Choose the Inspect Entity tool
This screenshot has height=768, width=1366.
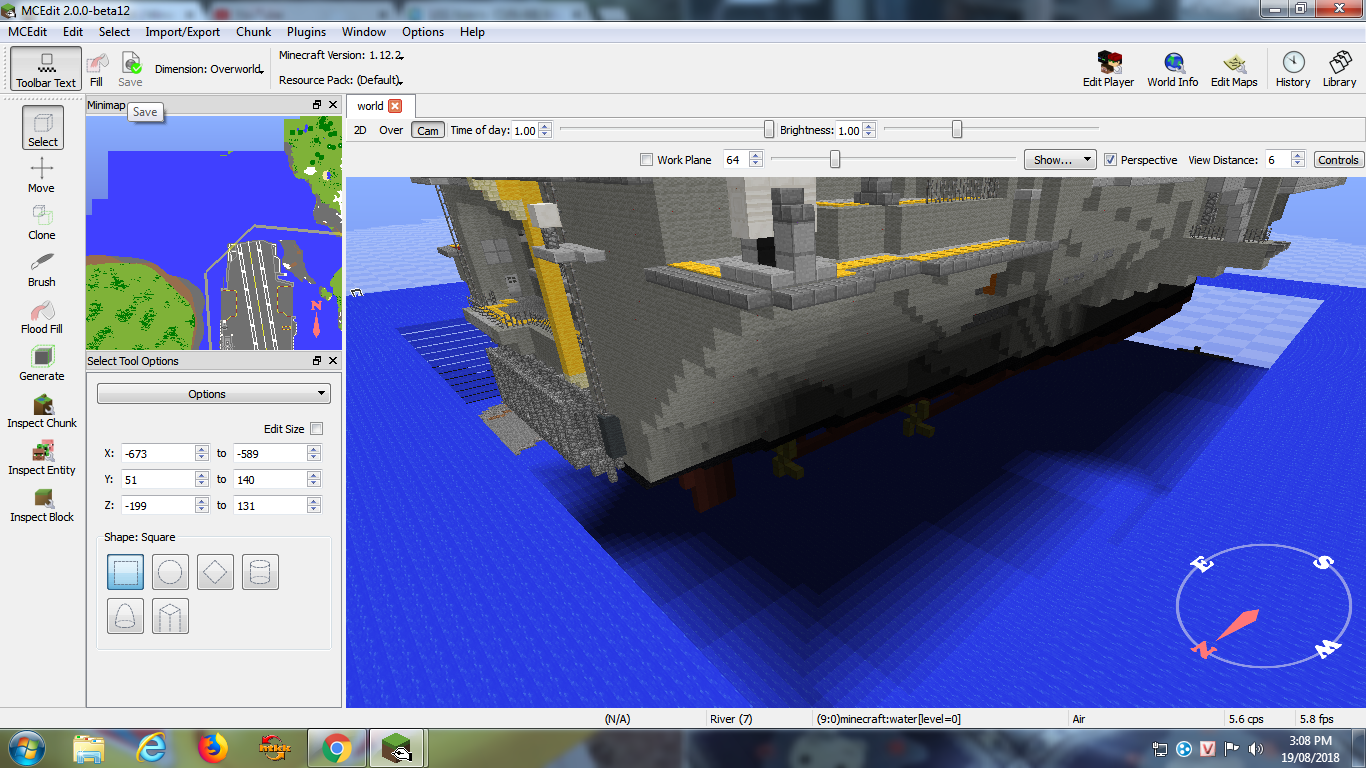pyautogui.click(x=42, y=457)
